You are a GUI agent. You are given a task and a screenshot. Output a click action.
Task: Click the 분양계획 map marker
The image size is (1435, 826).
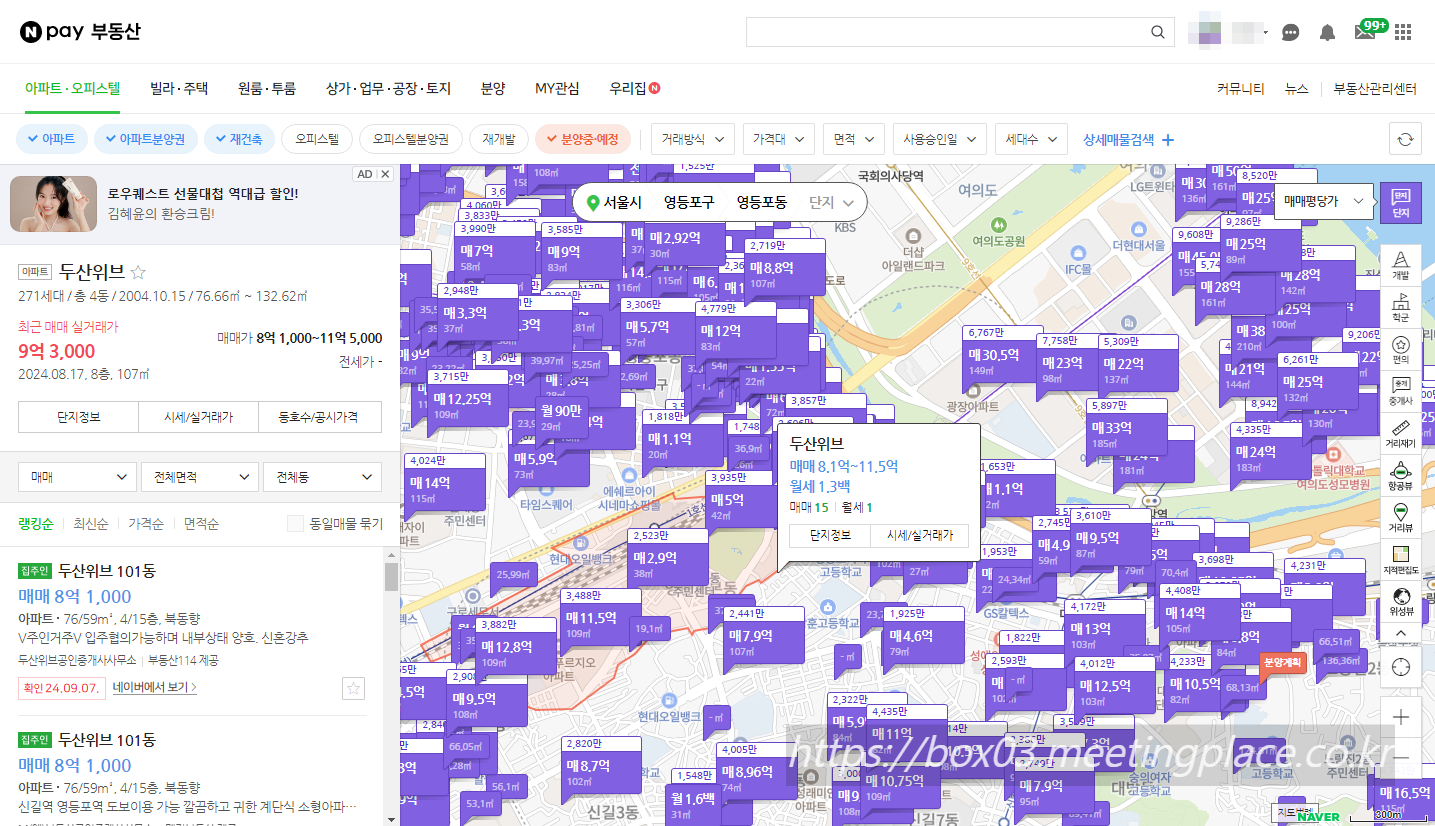point(1282,662)
